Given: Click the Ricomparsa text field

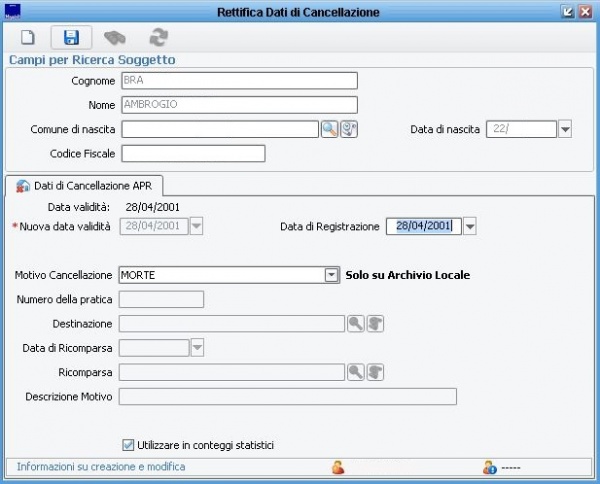Looking at the screenshot, I should [232, 372].
